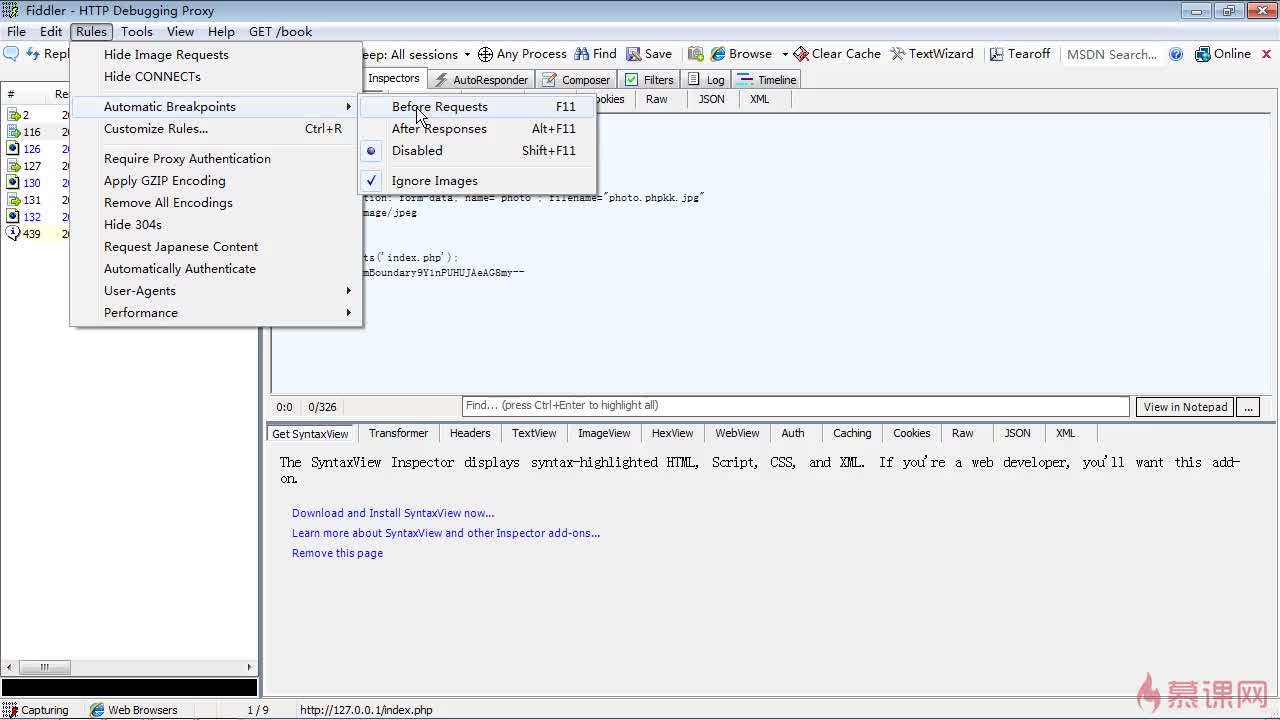
Task: Open the Timeline tab
Action: pyautogui.click(x=767, y=80)
